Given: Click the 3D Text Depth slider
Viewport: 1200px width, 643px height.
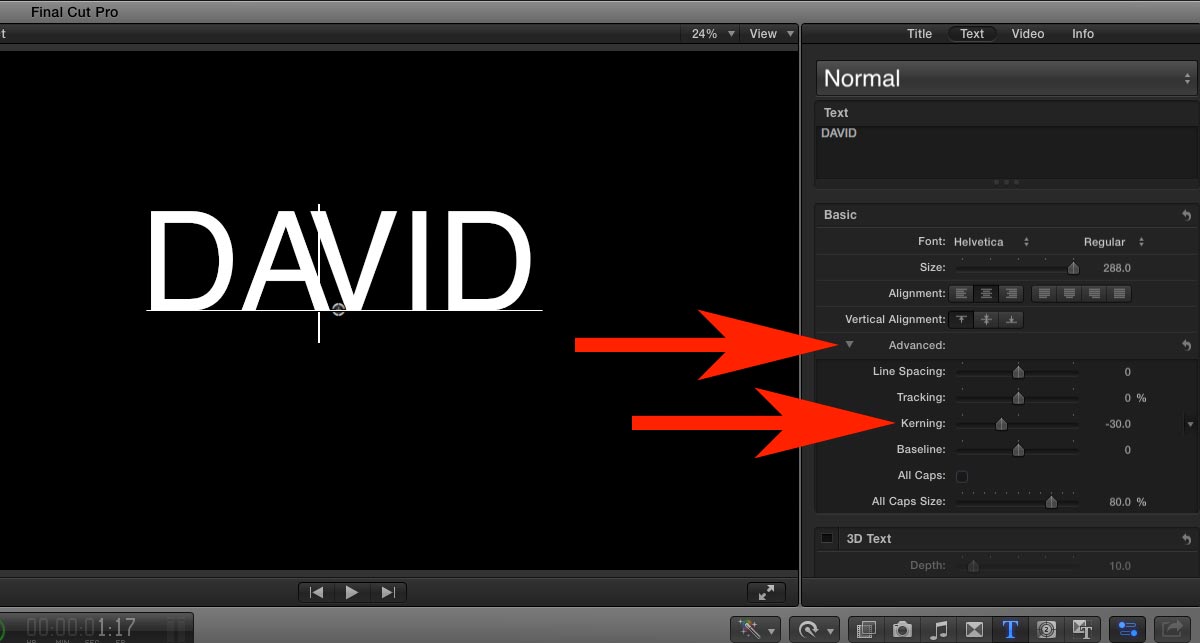Looking at the screenshot, I should [x=1017, y=566].
